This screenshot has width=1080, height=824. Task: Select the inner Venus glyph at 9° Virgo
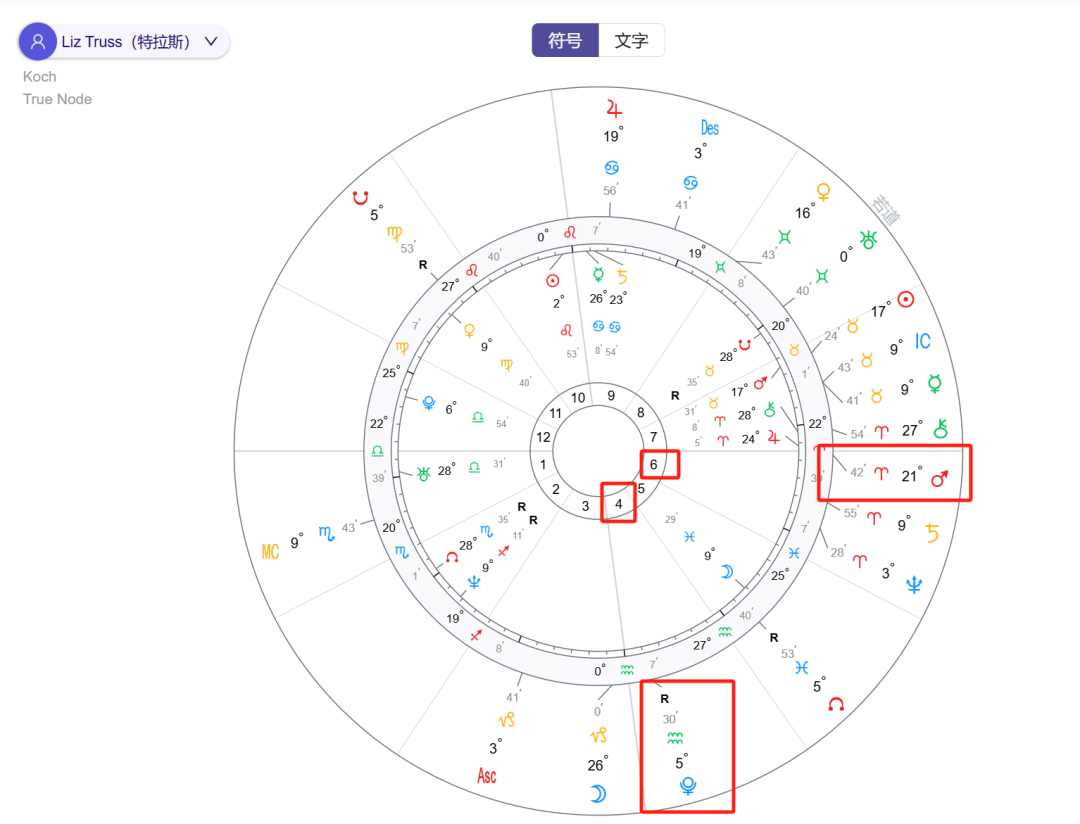pyautogui.click(x=469, y=330)
